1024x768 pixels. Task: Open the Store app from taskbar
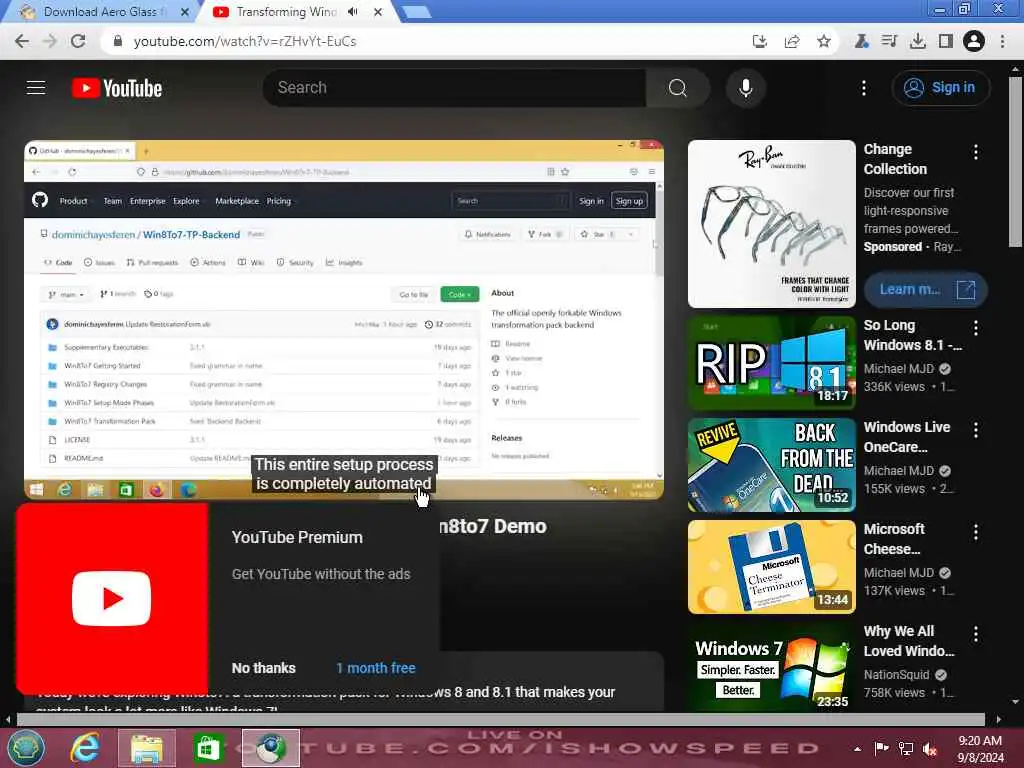point(208,748)
